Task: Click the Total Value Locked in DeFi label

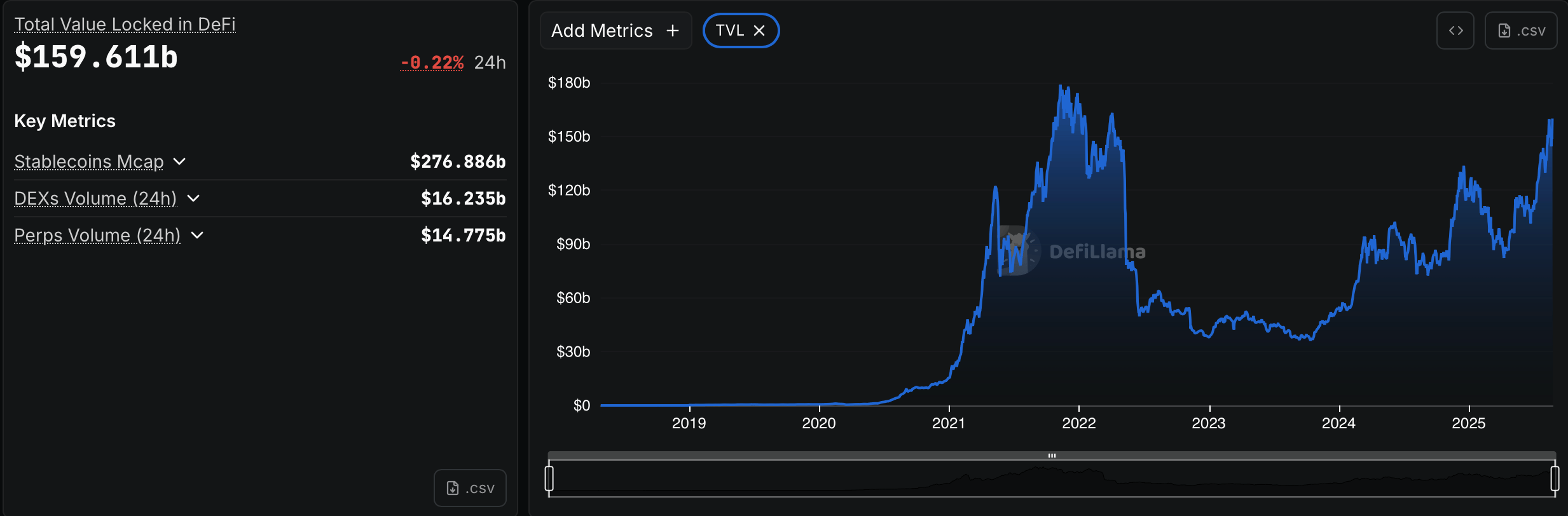Action: tap(125, 24)
